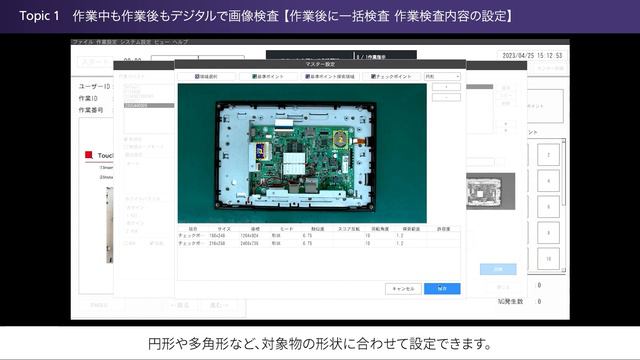Screen dimensions: 640x360
Task: Click the 回転角度 column header
Action: [380, 229]
